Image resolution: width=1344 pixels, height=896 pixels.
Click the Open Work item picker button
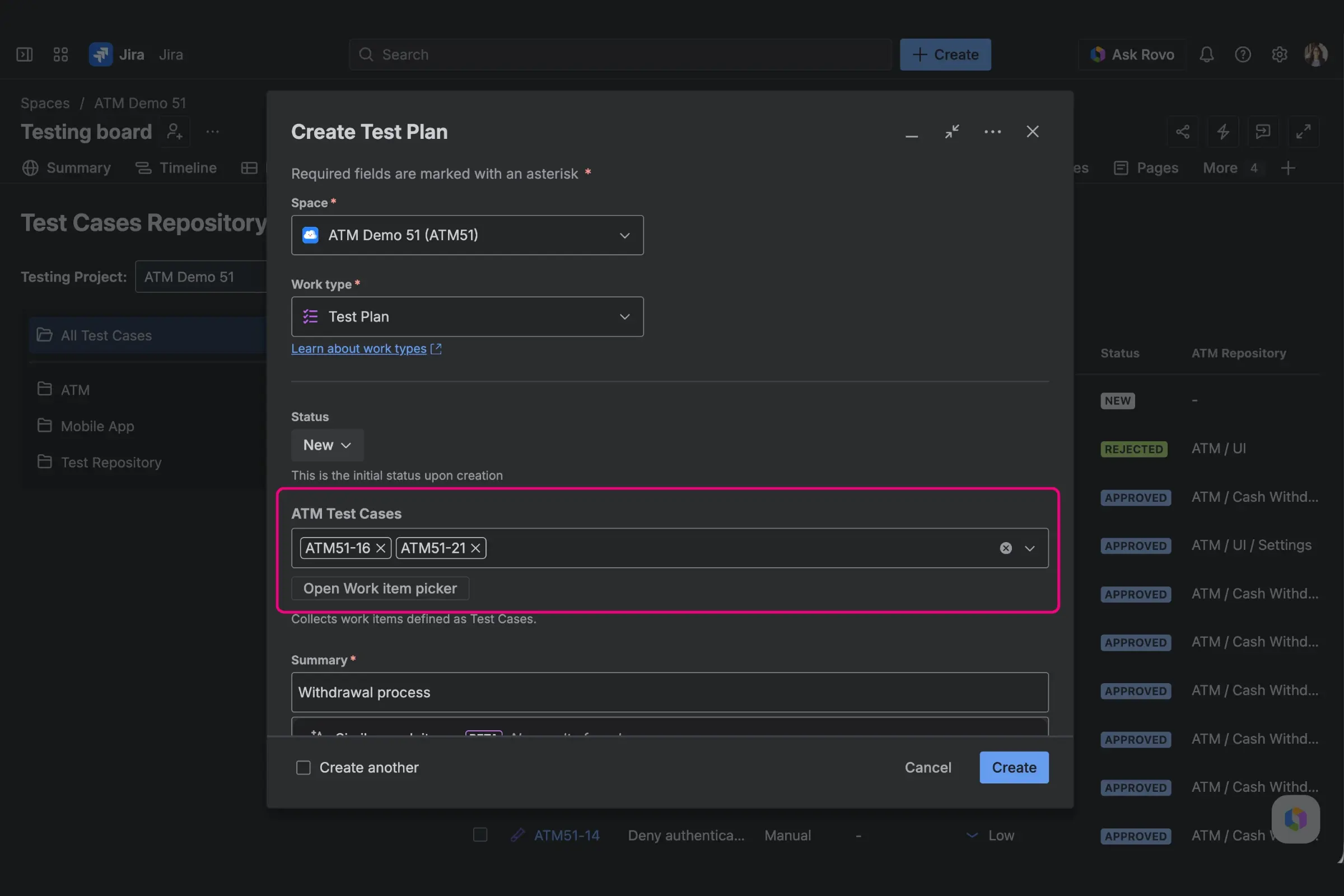pyautogui.click(x=380, y=588)
